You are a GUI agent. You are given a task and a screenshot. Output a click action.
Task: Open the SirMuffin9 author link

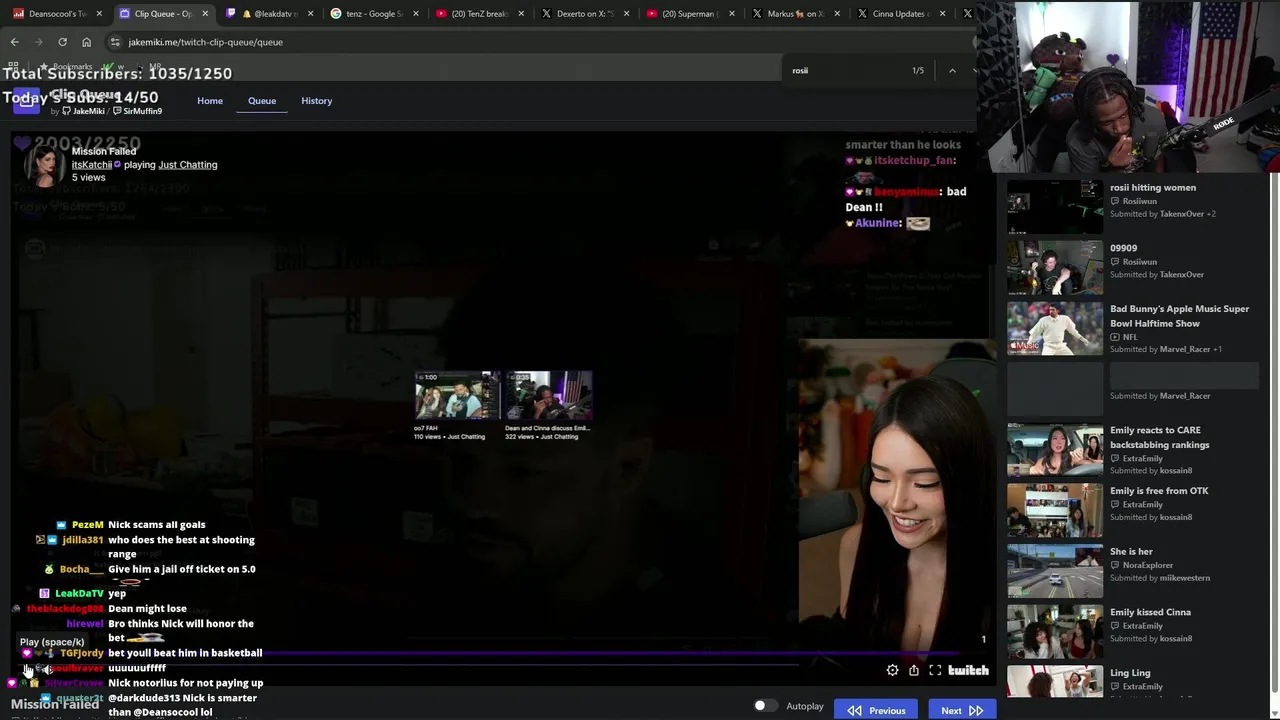[x=138, y=111]
